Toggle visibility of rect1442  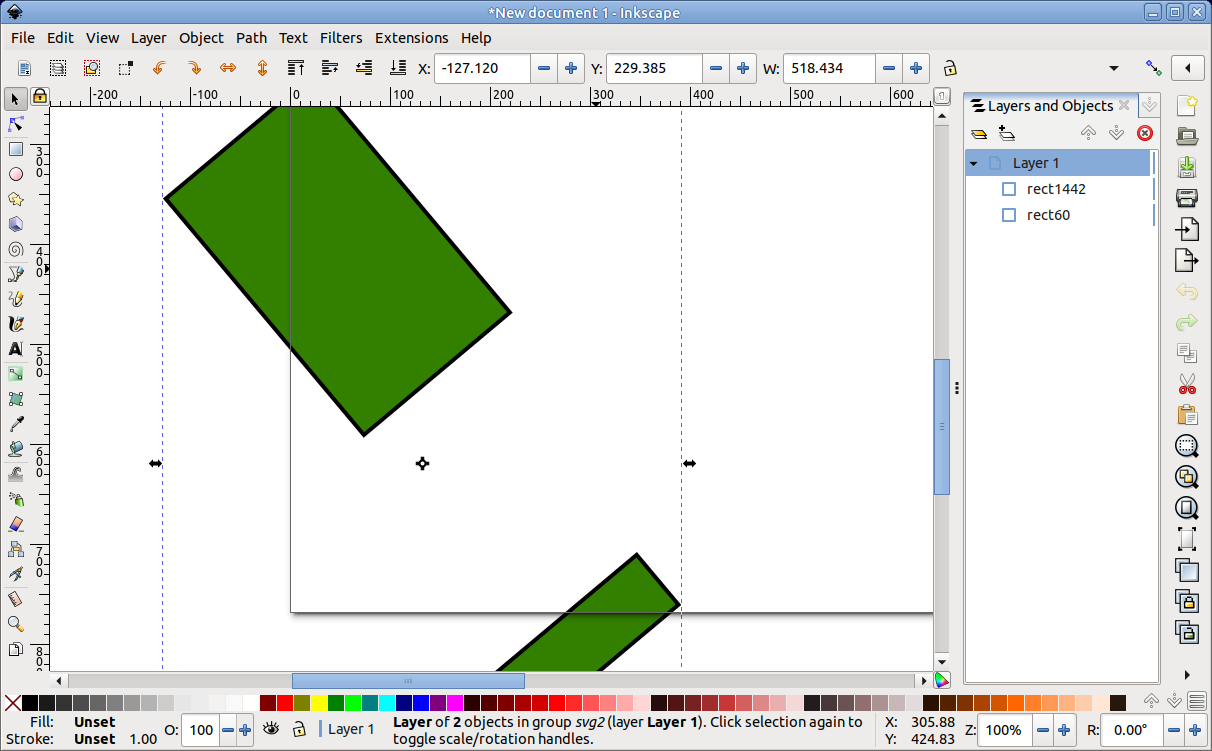(x=1008, y=188)
